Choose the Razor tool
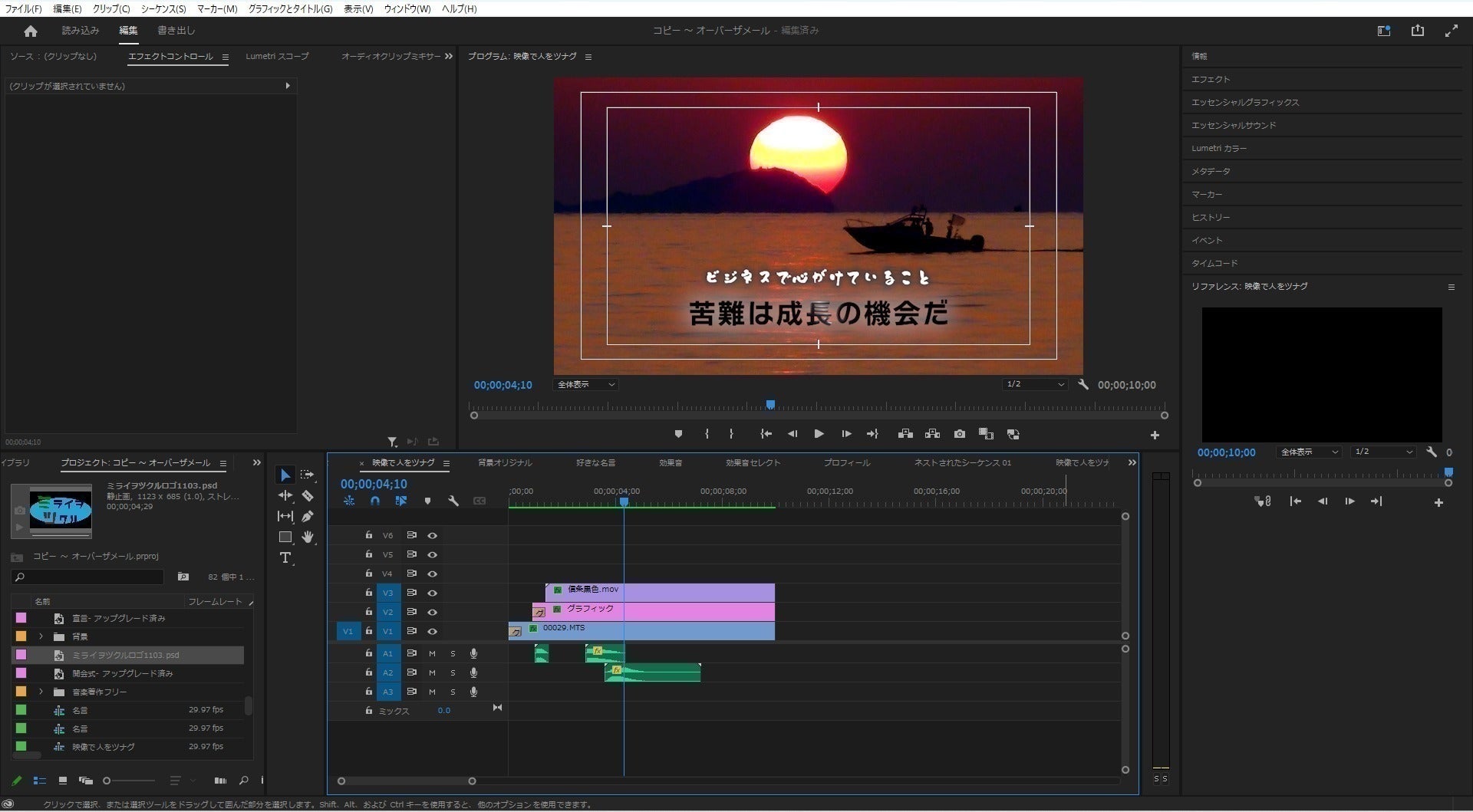This screenshot has width=1473, height=812. (308, 496)
